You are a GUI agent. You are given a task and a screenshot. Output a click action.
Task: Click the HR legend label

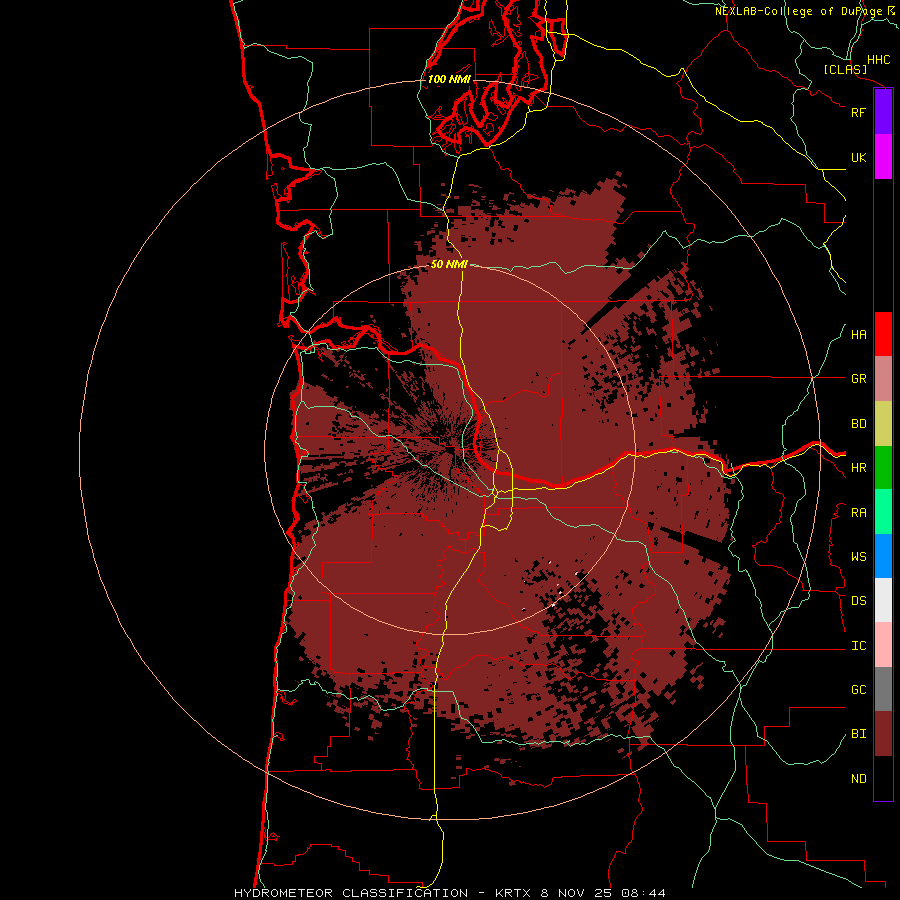click(x=858, y=468)
